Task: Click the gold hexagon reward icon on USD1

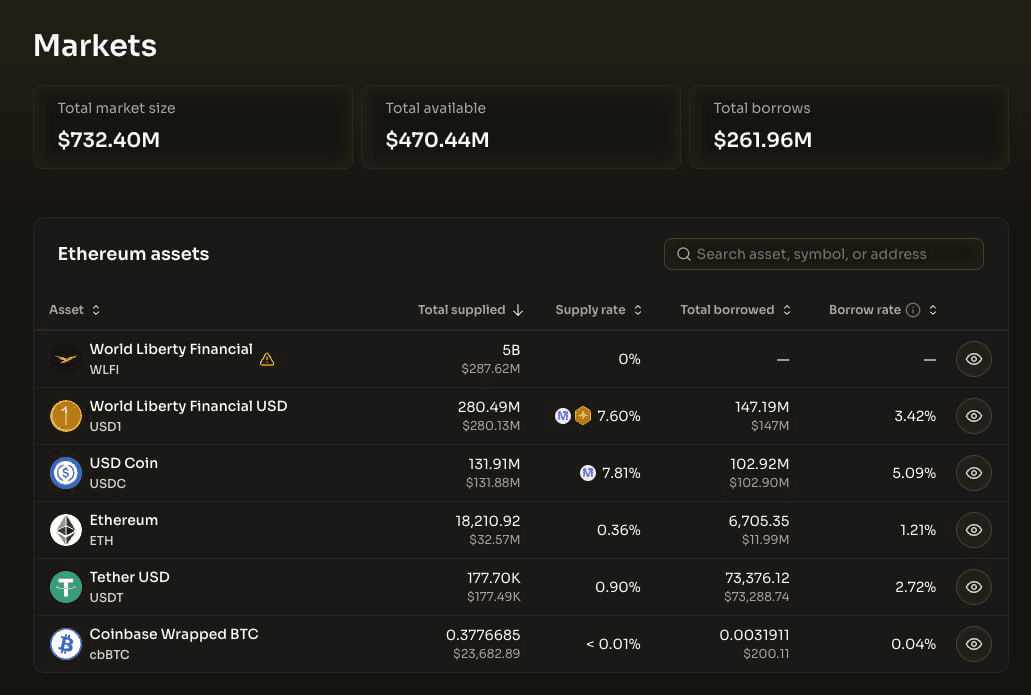Action: coord(583,416)
